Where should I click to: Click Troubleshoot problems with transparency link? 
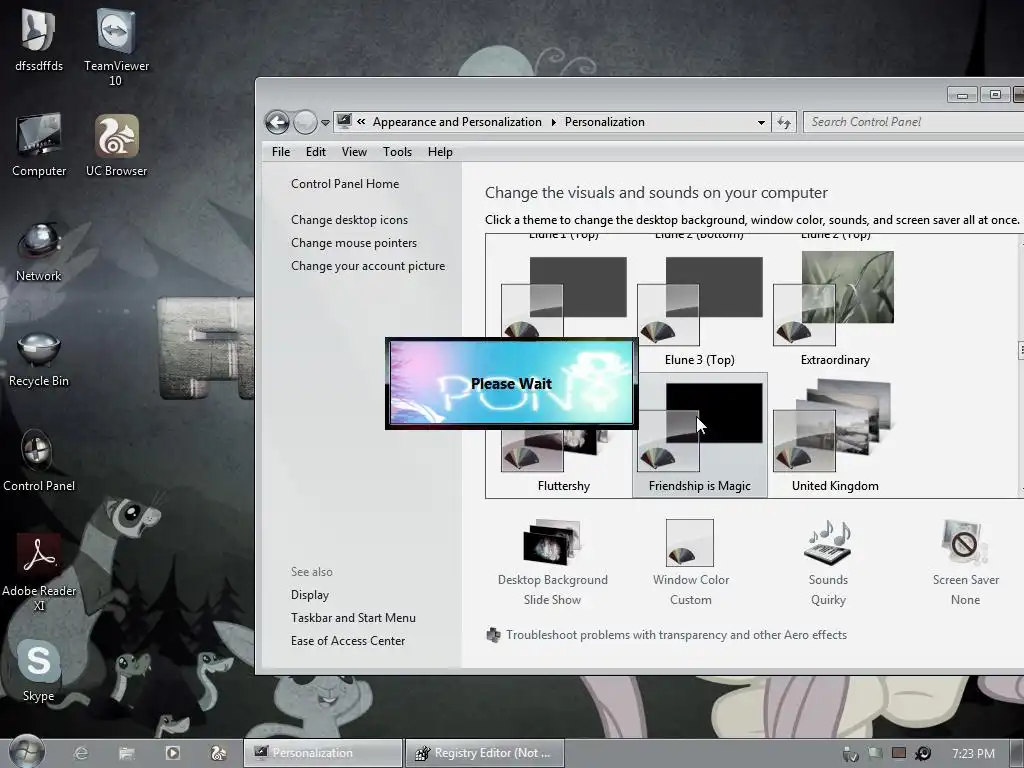pos(676,635)
